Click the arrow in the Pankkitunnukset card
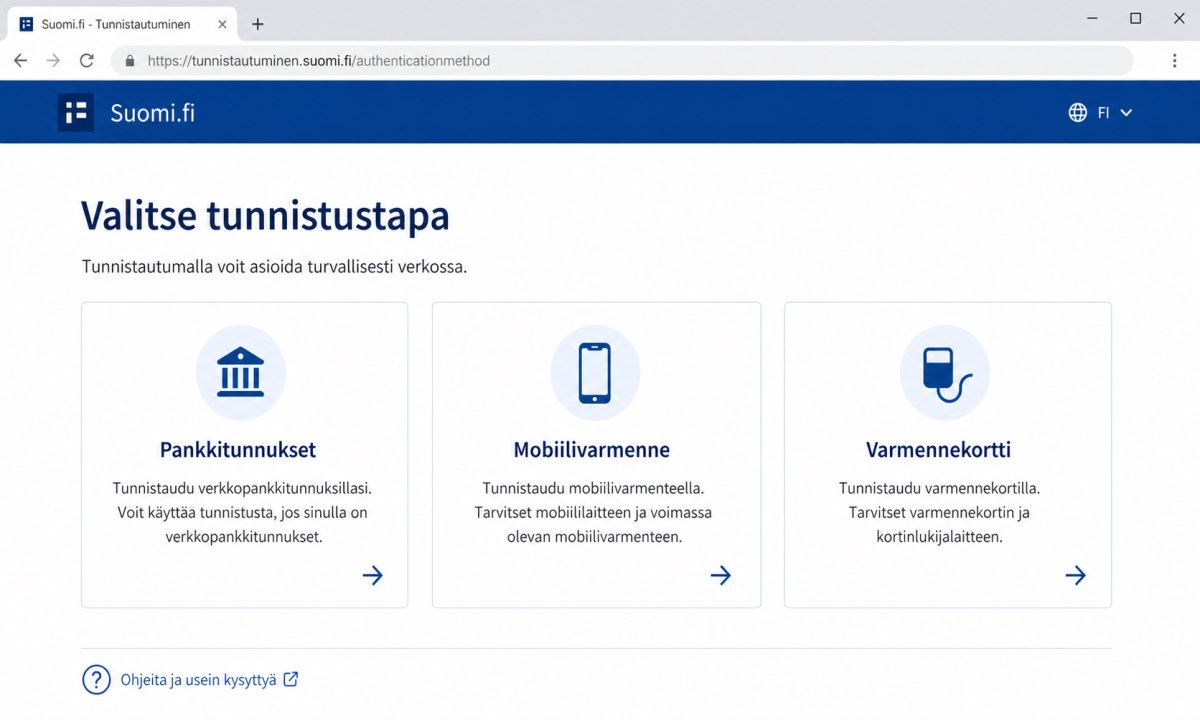Viewport: 1200px width, 720px height. 372,575
